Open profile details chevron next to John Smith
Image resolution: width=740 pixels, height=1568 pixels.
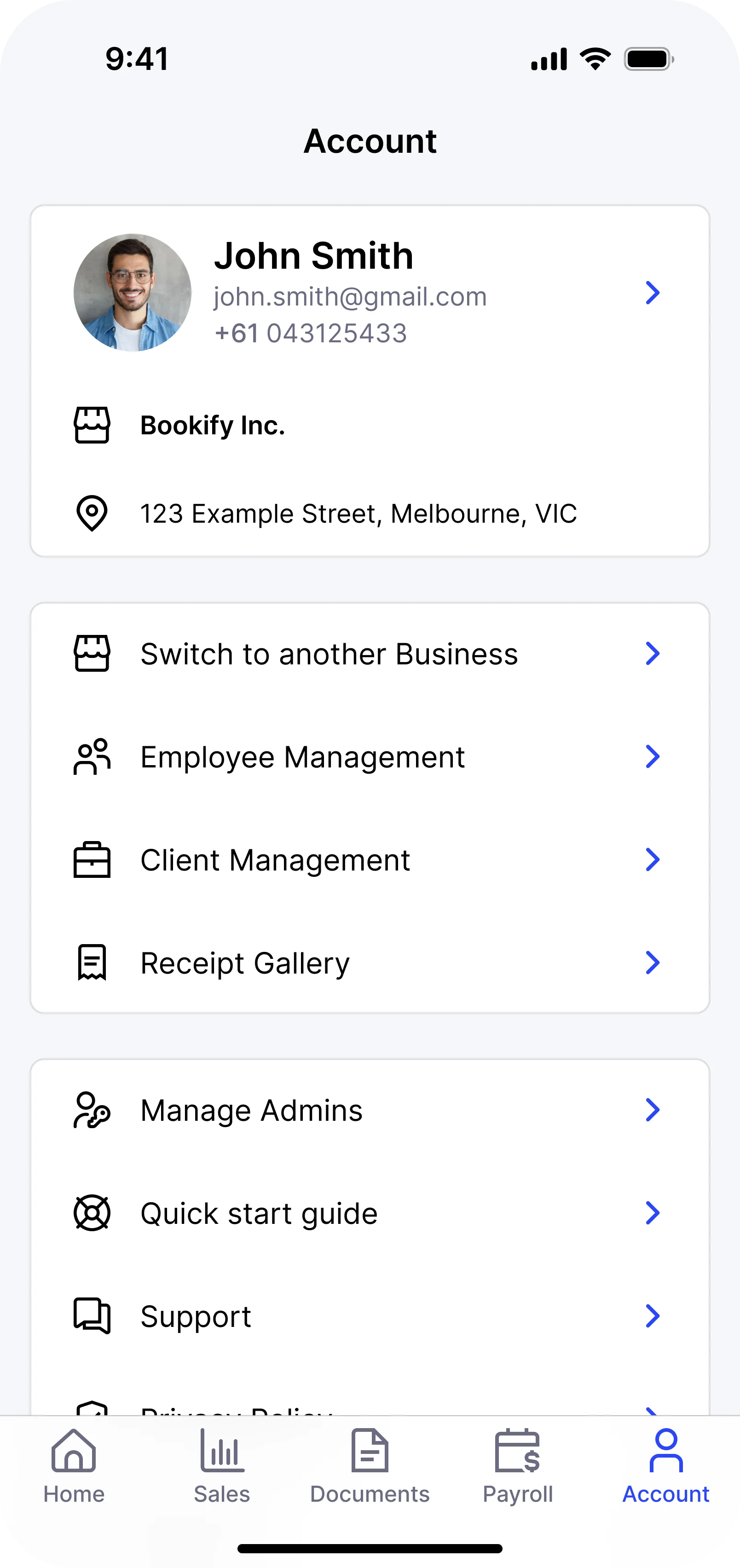652,293
